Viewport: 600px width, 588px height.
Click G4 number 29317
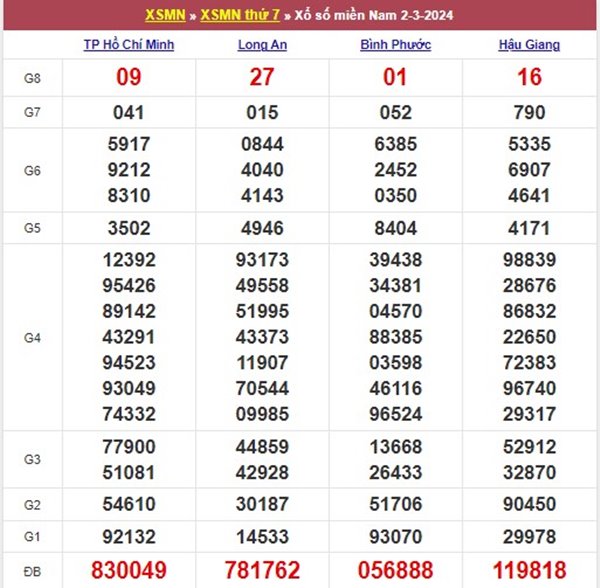529,415
